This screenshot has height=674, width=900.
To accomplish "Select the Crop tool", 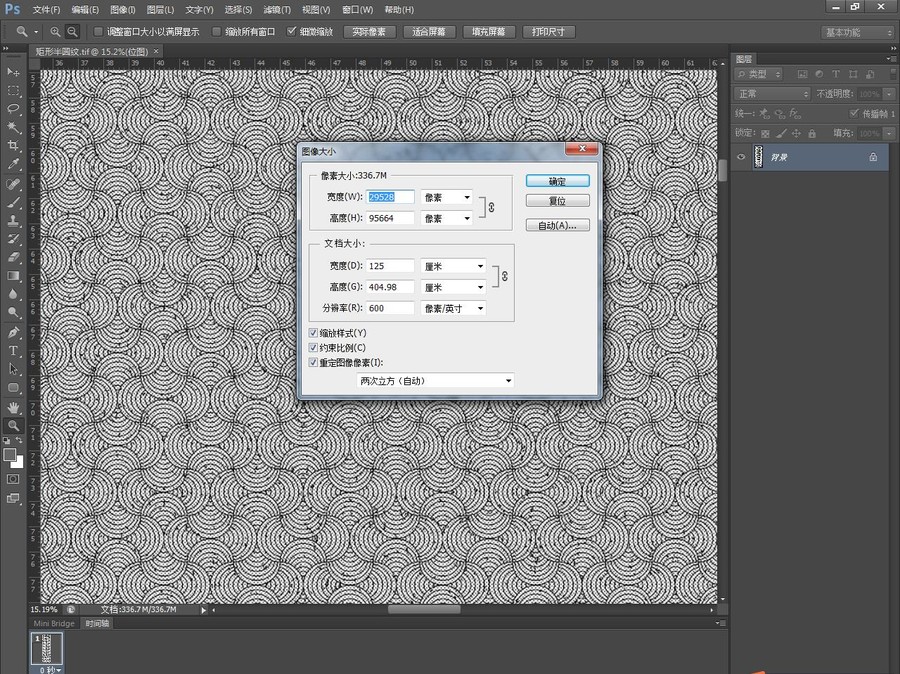I will pos(13,146).
